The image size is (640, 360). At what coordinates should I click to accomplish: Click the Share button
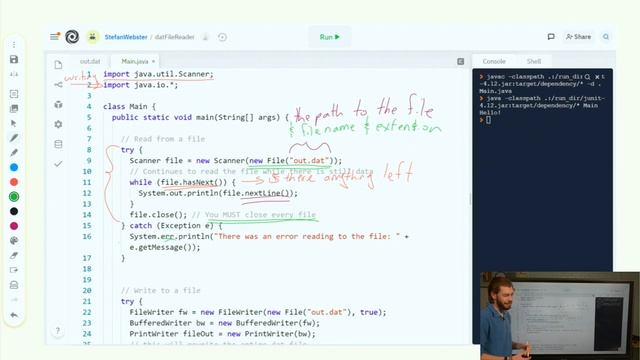[578, 37]
